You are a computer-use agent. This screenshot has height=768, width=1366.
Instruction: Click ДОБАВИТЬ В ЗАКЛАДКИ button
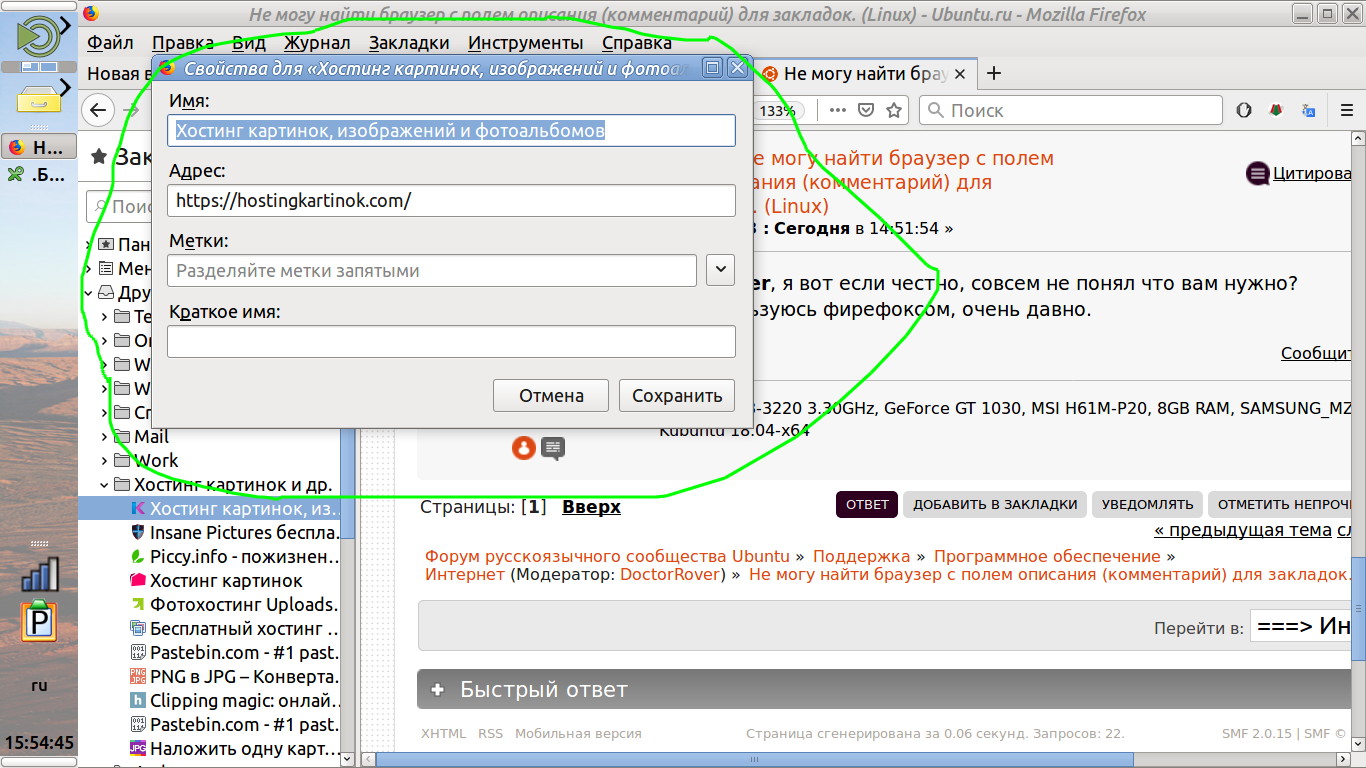tap(995, 505)
